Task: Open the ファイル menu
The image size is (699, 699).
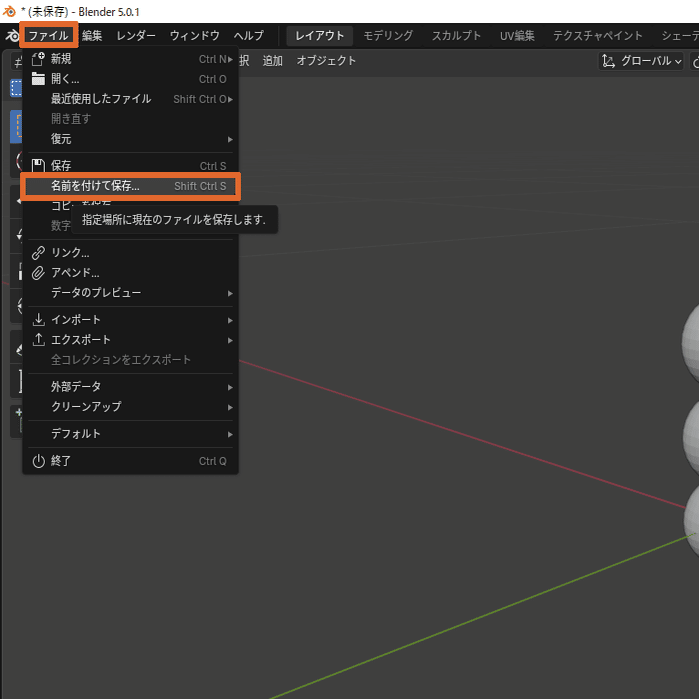Action: pyautogui.click(x=48, y=35)
